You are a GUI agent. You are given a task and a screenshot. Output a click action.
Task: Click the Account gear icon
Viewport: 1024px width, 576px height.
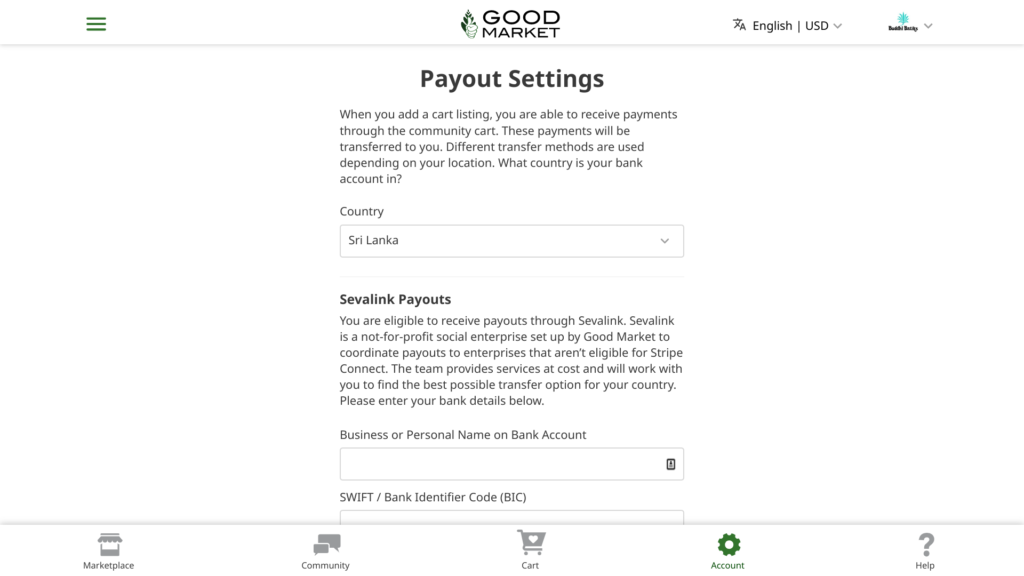[x=728, y=544]
